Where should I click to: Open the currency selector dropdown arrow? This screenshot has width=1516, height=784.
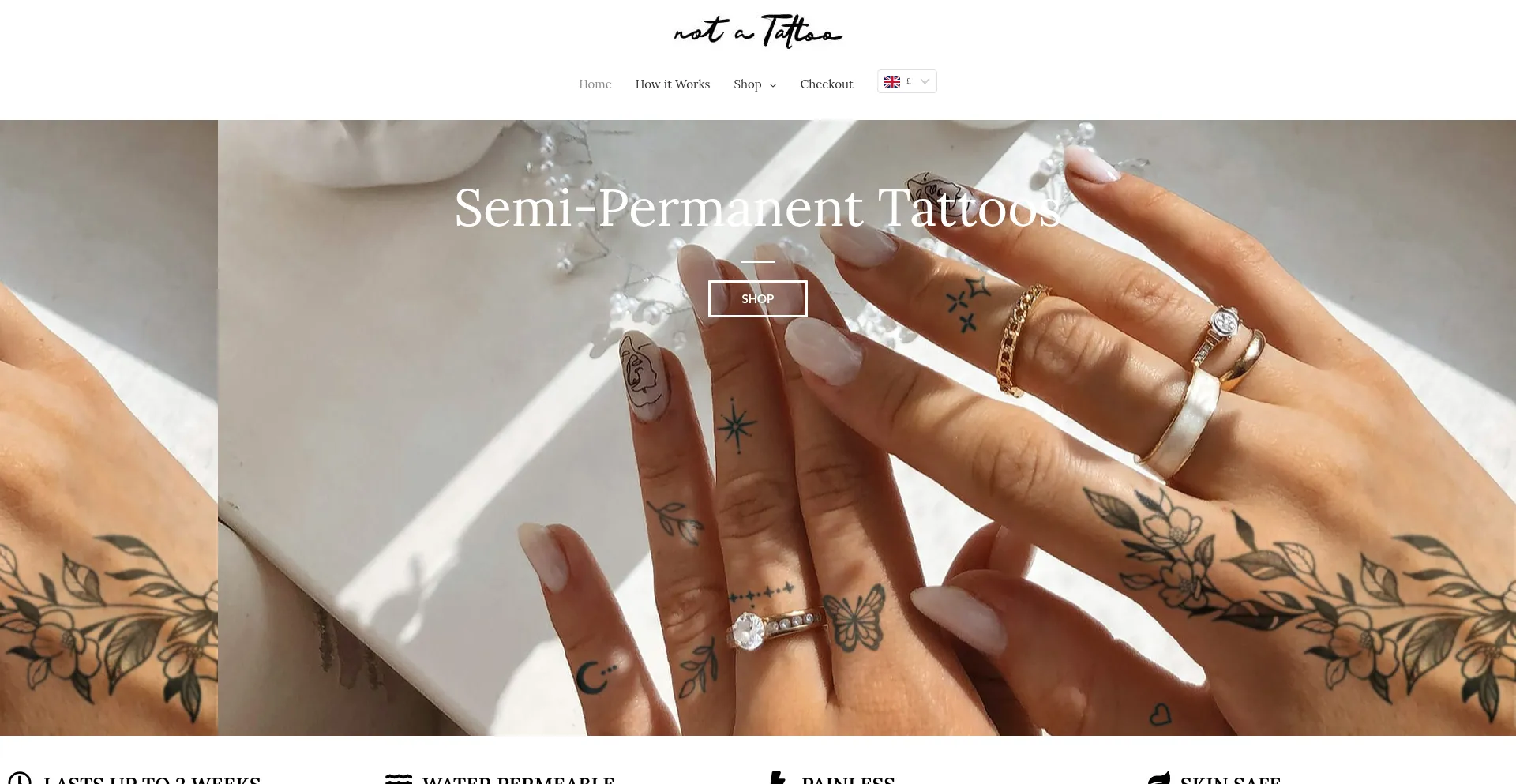[925, 81]
